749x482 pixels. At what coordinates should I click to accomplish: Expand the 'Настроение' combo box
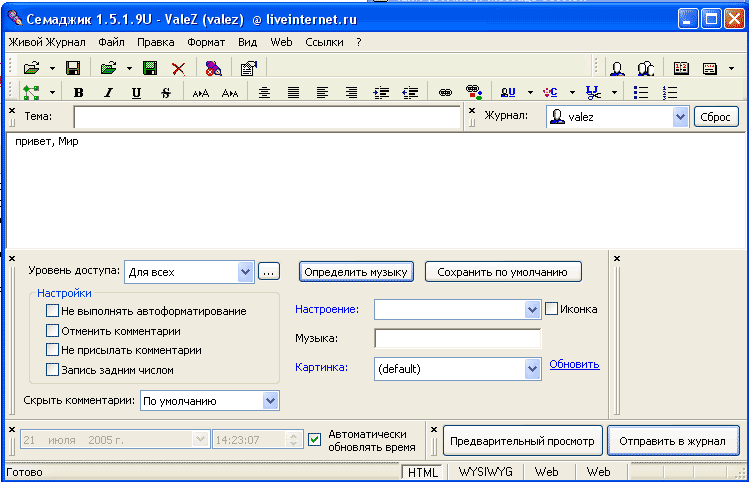point(532,310)
